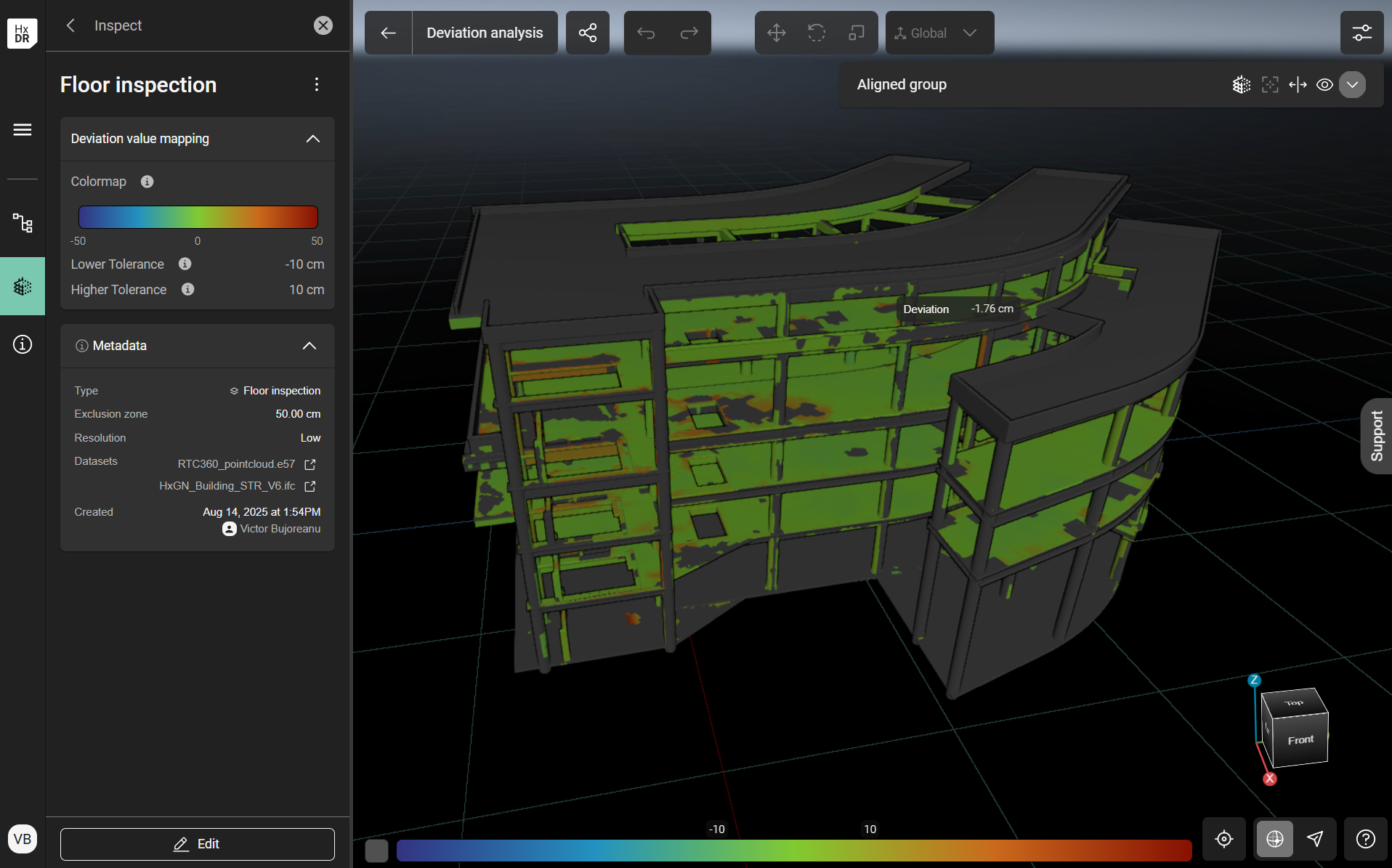Toggle the gray checkbox beside bottom colorbar
The height and width of the screenshot is (868, 1392).
tap(376, 850)
